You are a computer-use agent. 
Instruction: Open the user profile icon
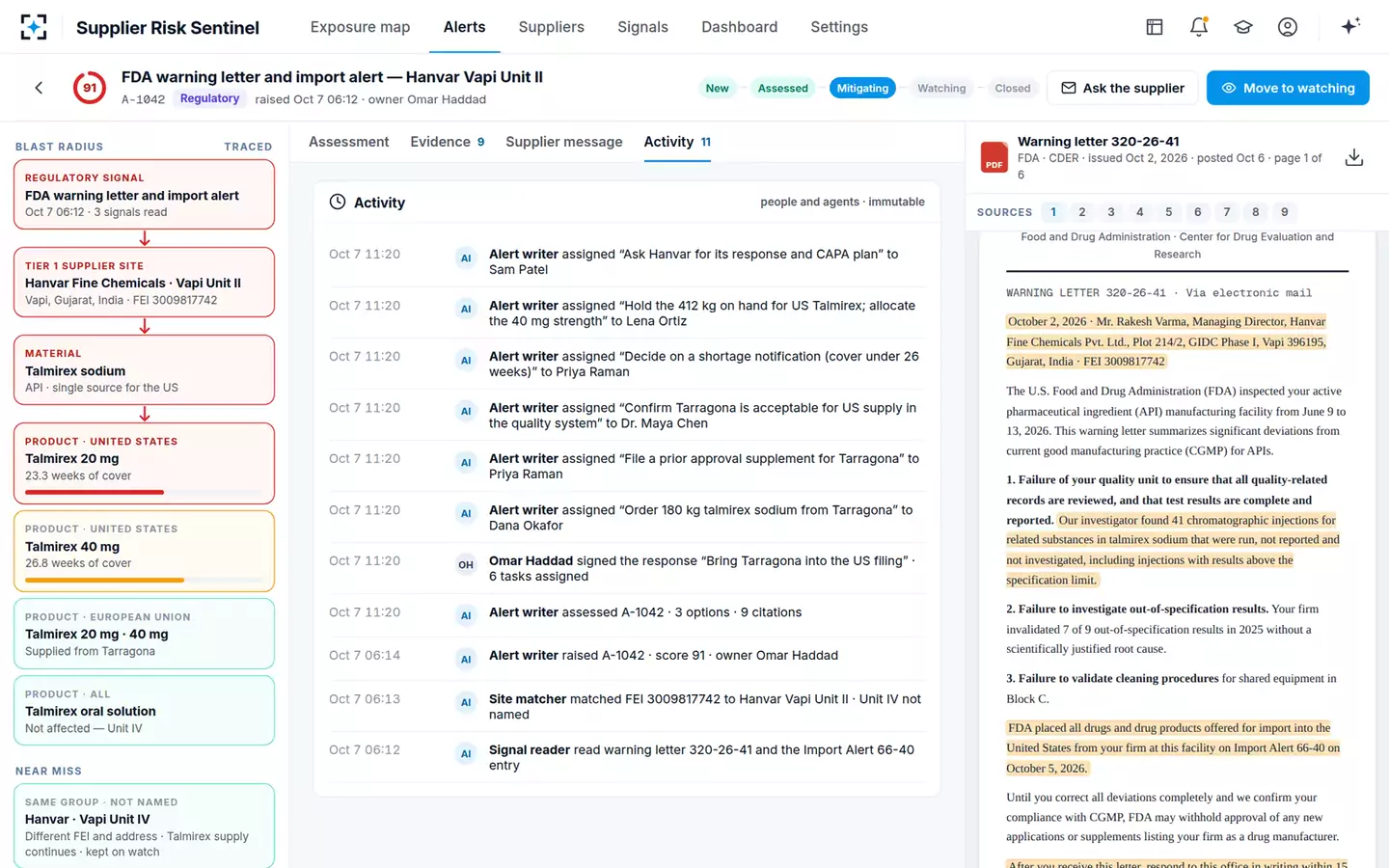point(1288,27)
